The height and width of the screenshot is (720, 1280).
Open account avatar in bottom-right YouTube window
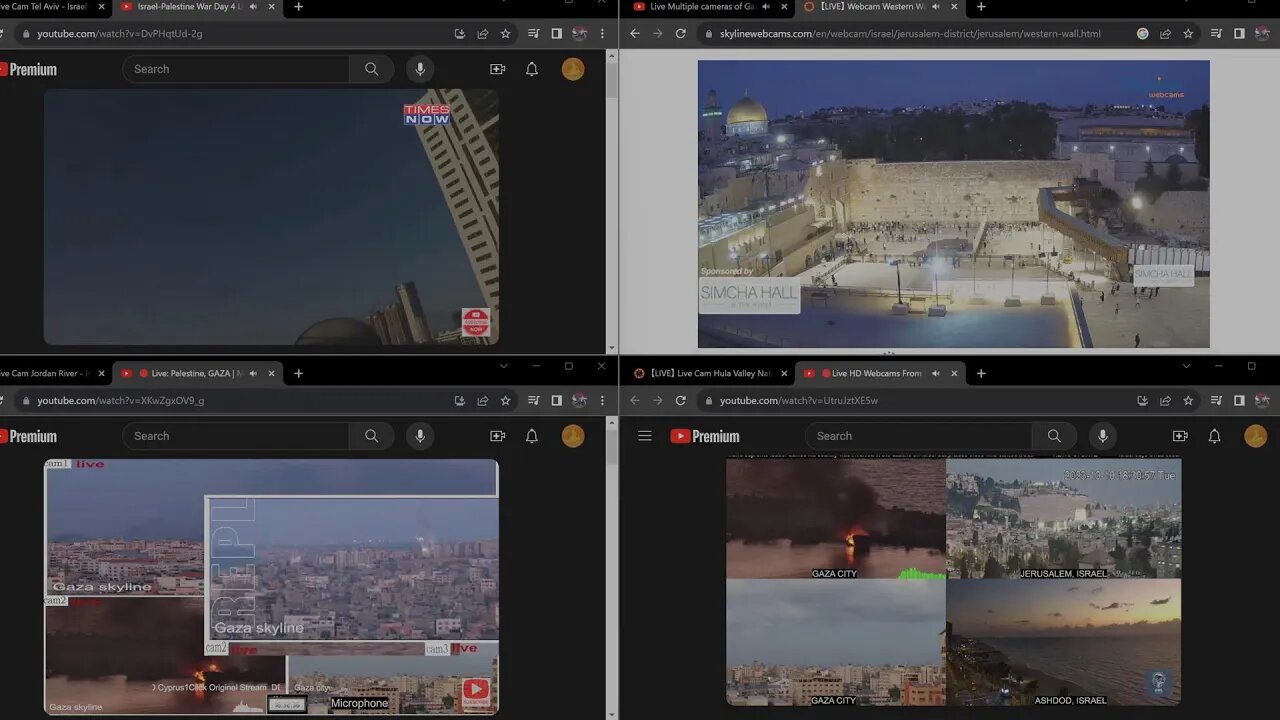pyautogui.click(x=1256, y=436)
